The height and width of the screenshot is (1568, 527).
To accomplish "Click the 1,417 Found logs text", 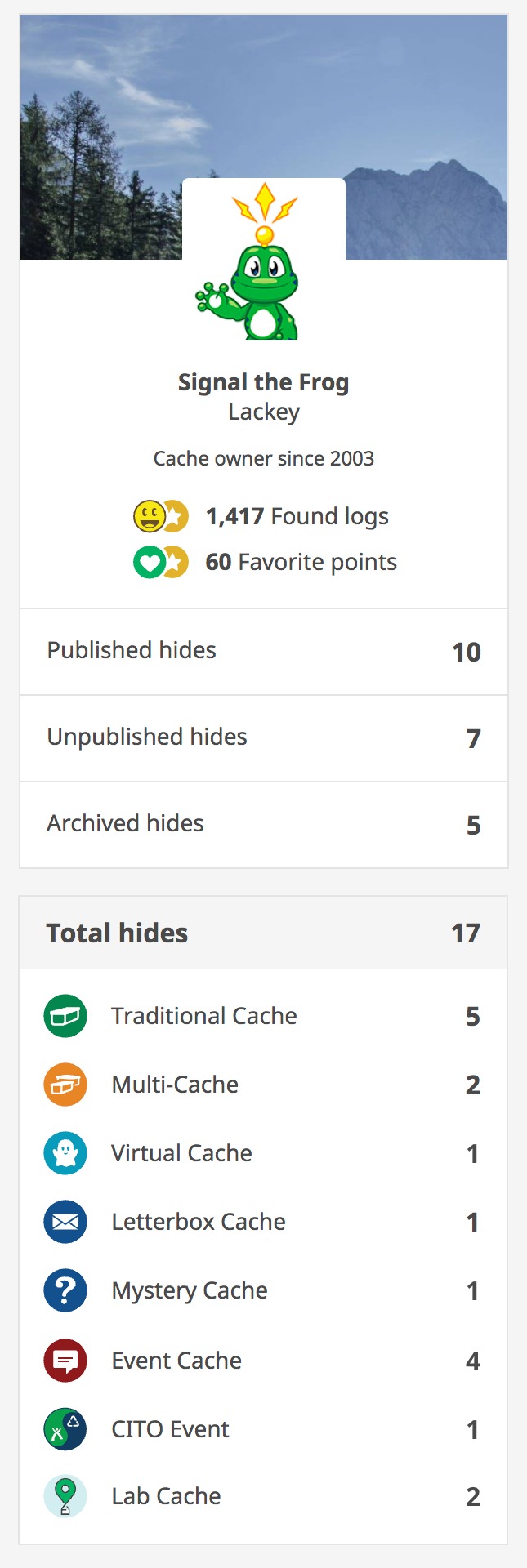I will 297,516.
